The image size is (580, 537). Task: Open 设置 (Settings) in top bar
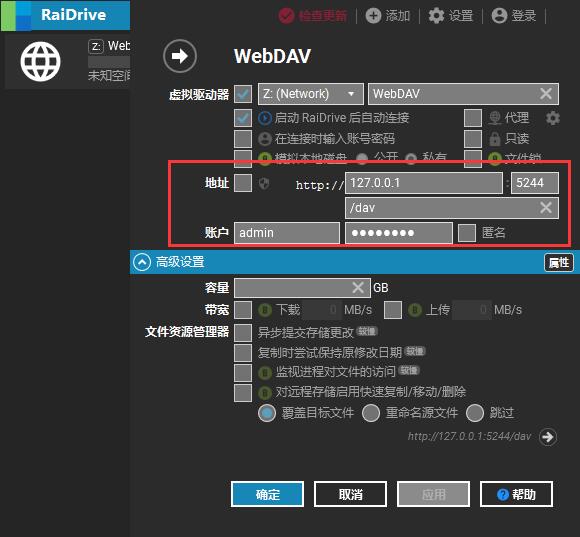451,16
